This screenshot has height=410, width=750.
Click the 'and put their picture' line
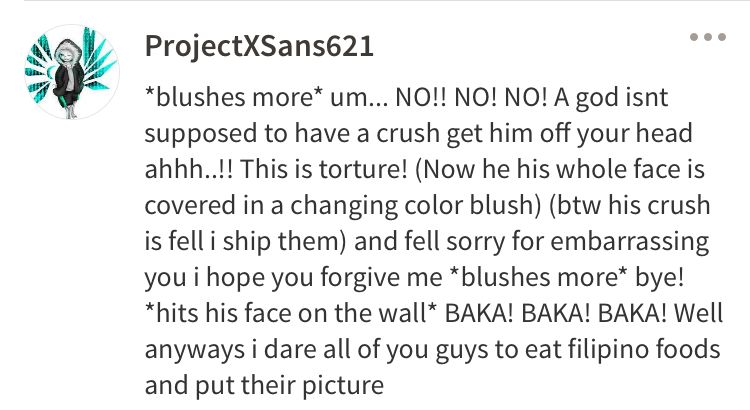pos(264,385)
